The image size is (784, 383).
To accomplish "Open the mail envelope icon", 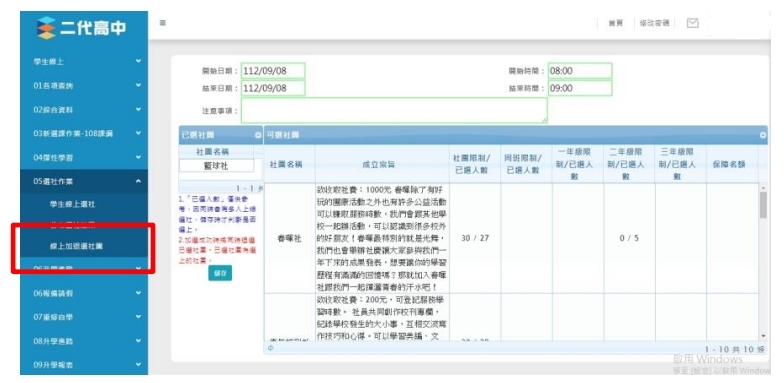I will (x=692, y=23).
